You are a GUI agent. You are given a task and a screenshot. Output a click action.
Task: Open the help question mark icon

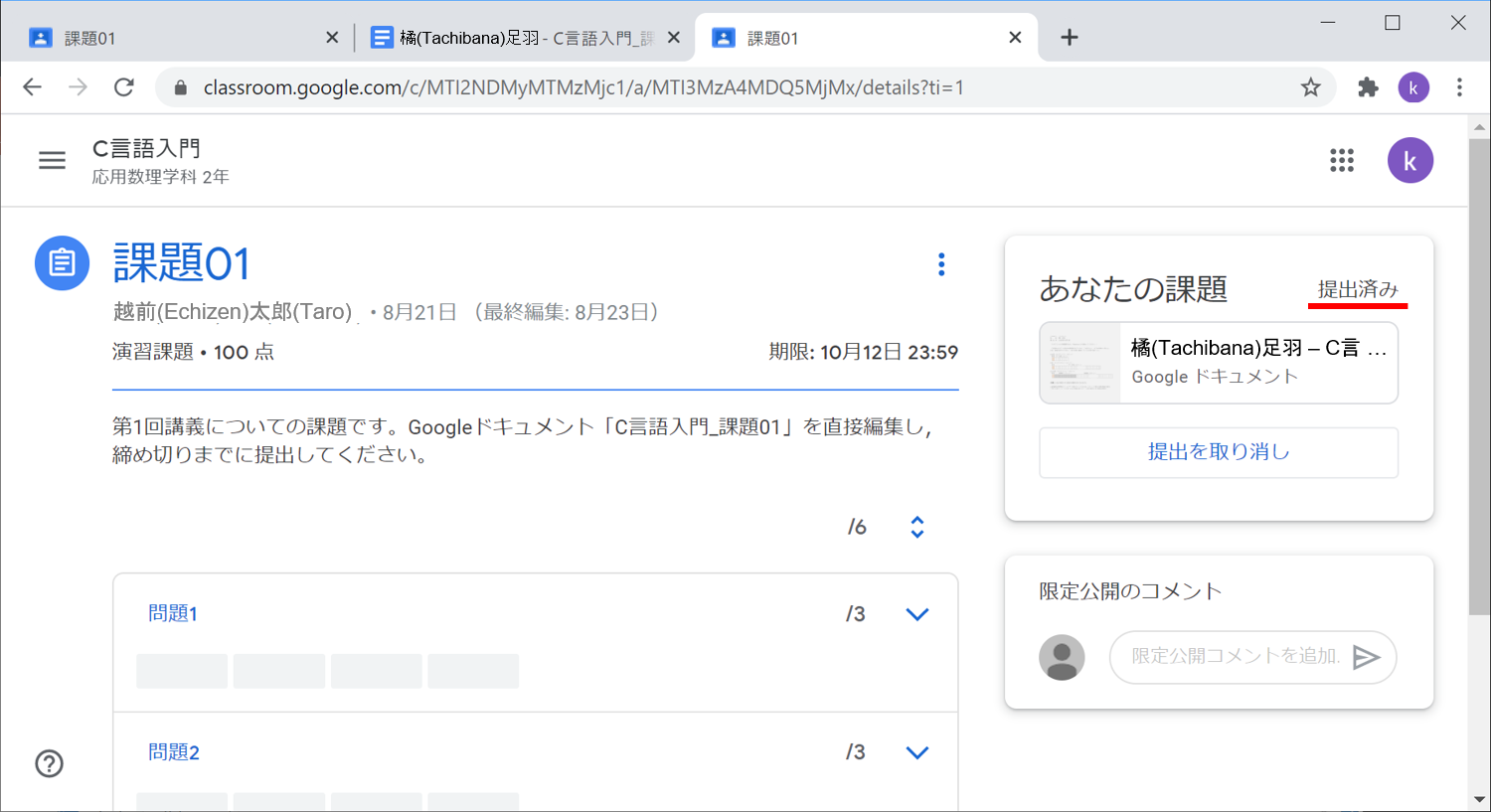[50, 763]
